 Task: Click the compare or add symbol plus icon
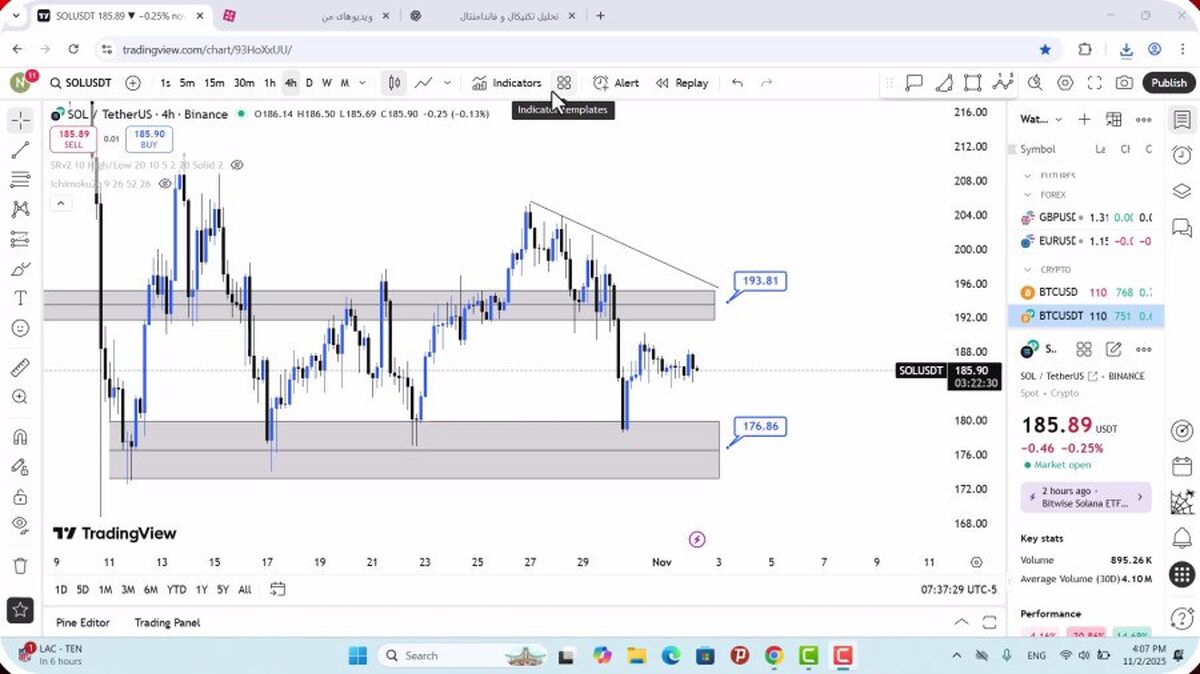(133, 83)
